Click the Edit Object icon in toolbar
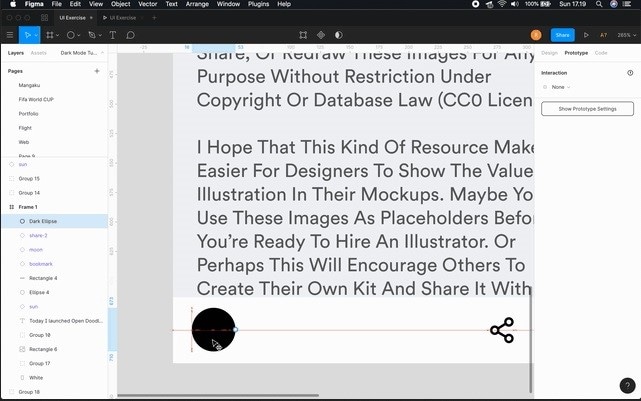Image resolution: width=641 pixels, height=401 pixels. (303, 35)
